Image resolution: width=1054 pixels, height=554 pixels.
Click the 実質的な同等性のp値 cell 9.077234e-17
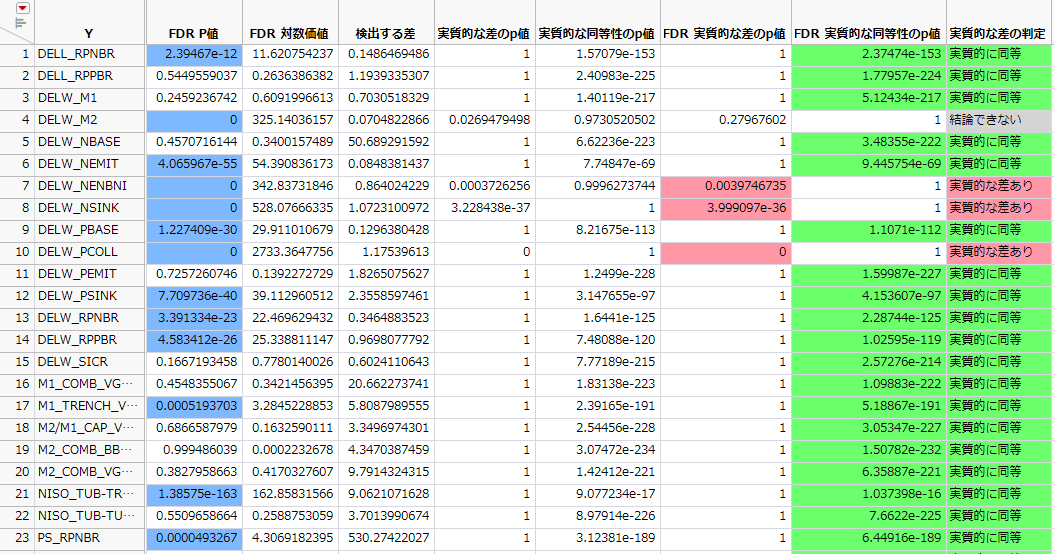tap(598, 493)
